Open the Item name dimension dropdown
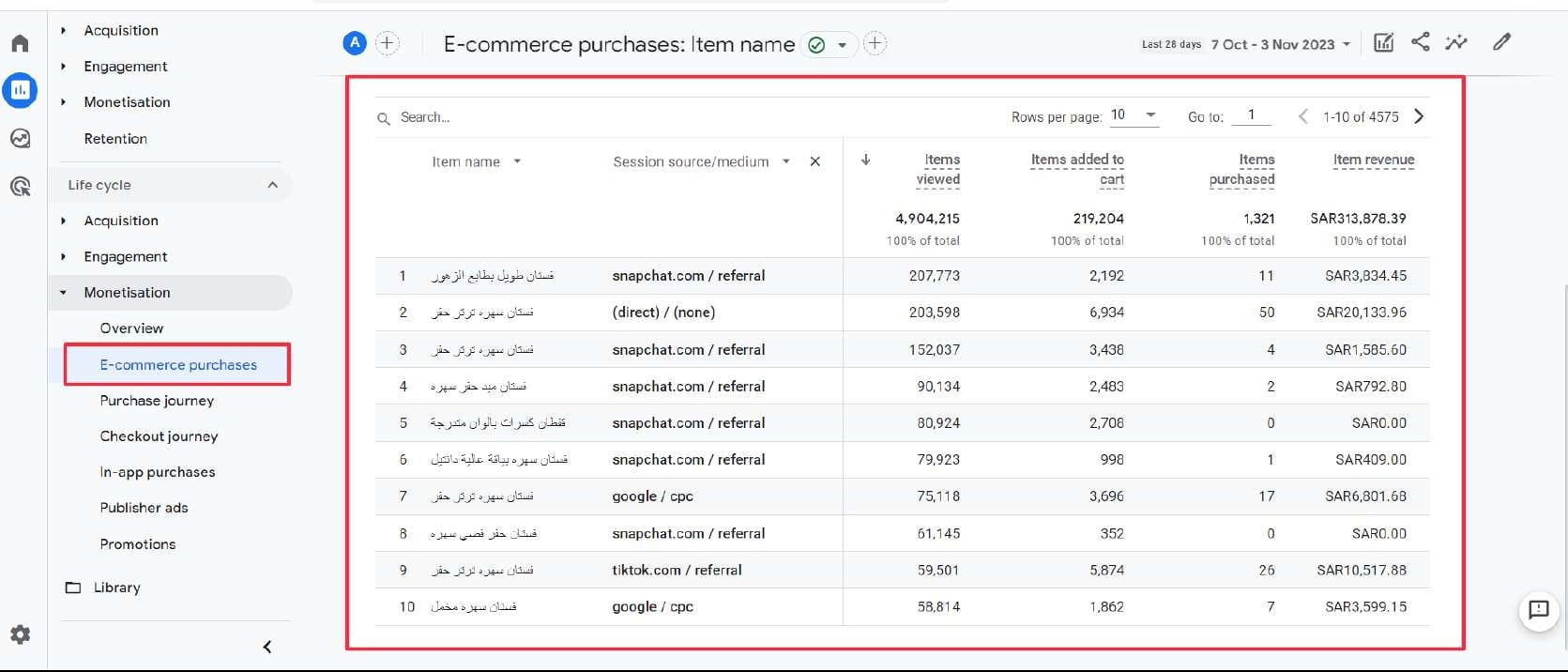 click(517, 161)
